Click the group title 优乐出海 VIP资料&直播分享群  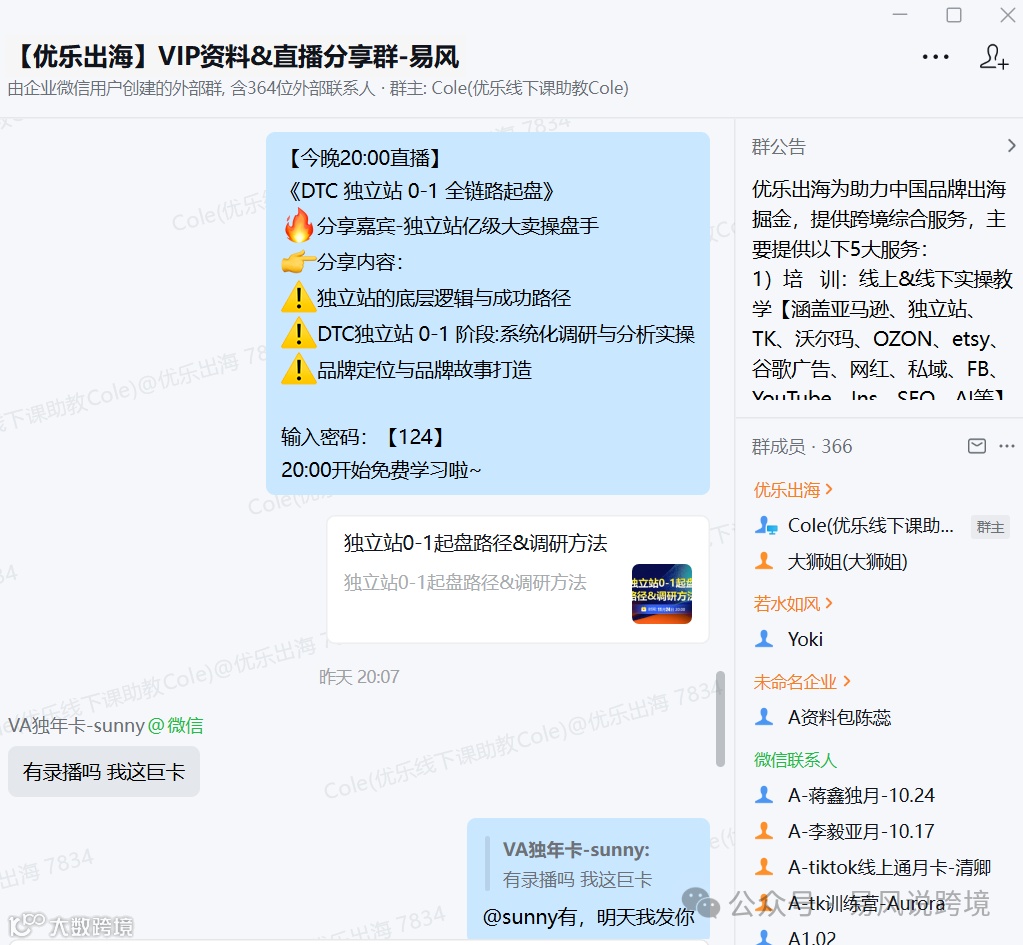tap(236, 56)
